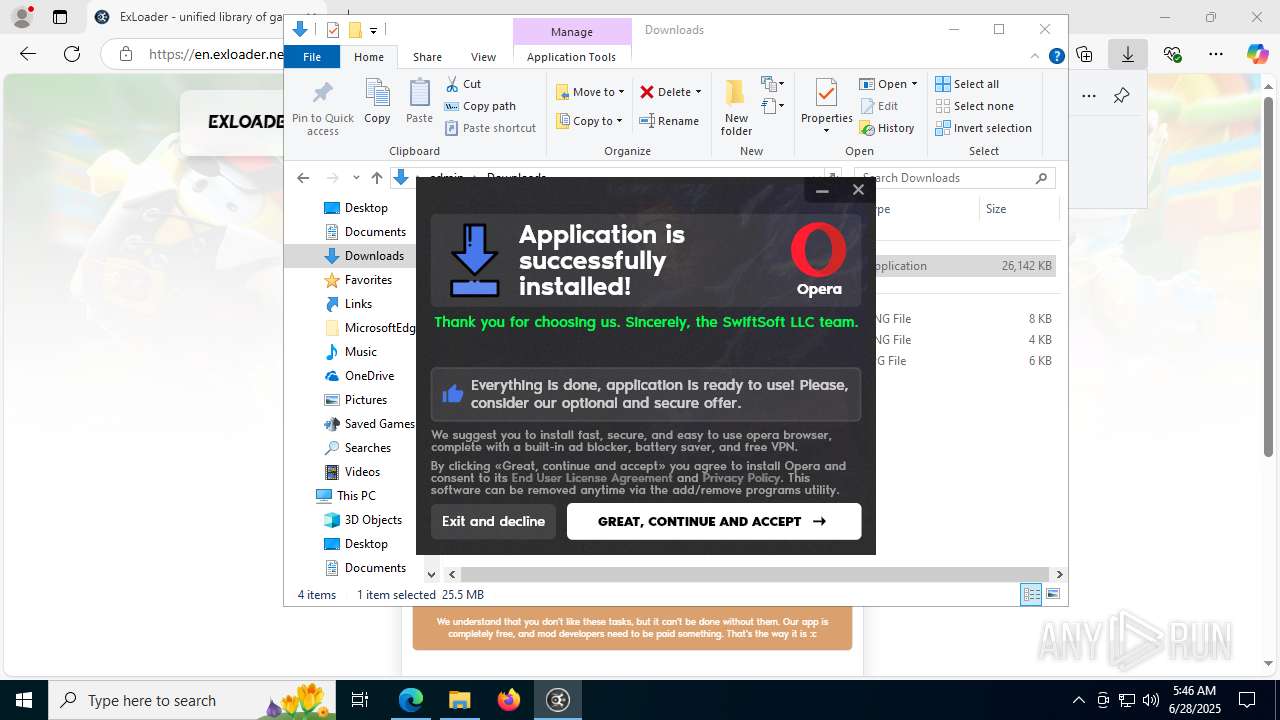Click Select all in ribbon
The height and width of the screenshot is (720, 1280).
(967, 84)
